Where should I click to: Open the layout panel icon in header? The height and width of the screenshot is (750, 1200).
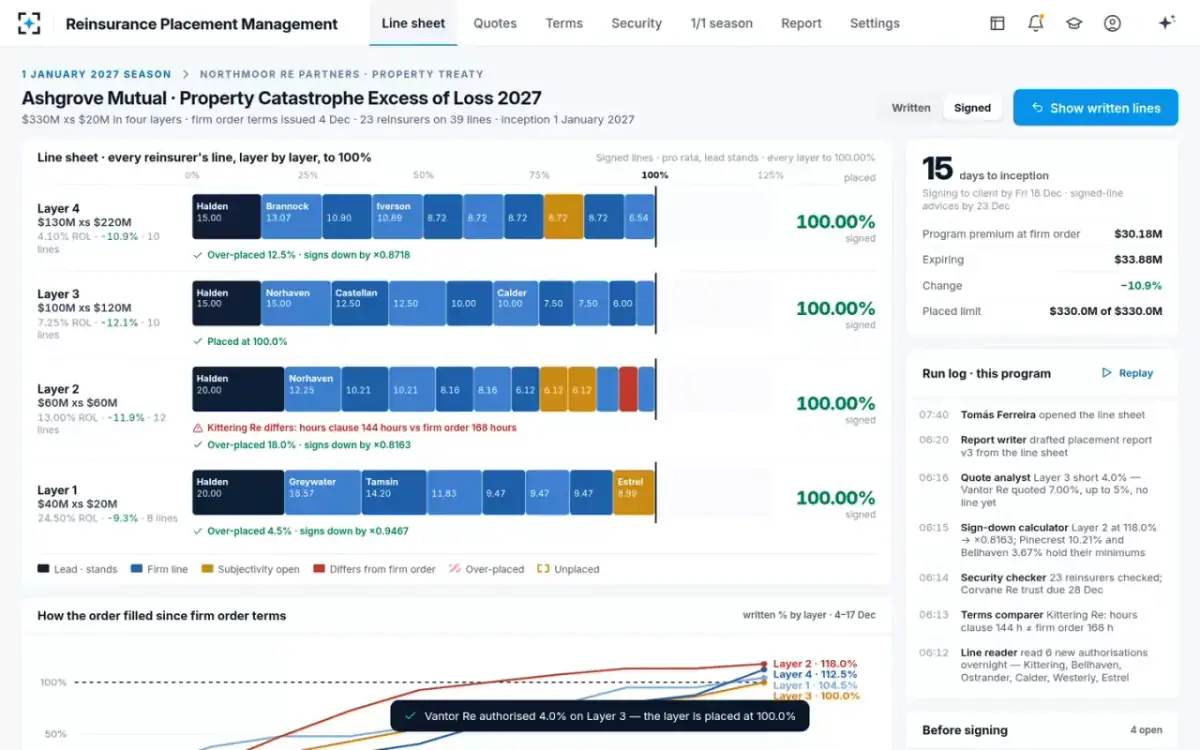(x=997, y=23)
